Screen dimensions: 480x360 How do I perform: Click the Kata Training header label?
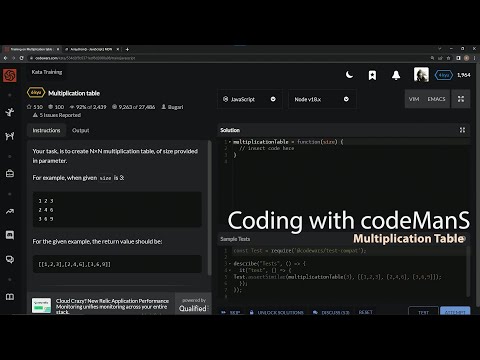pyautogui.click(x=47, y=72)
